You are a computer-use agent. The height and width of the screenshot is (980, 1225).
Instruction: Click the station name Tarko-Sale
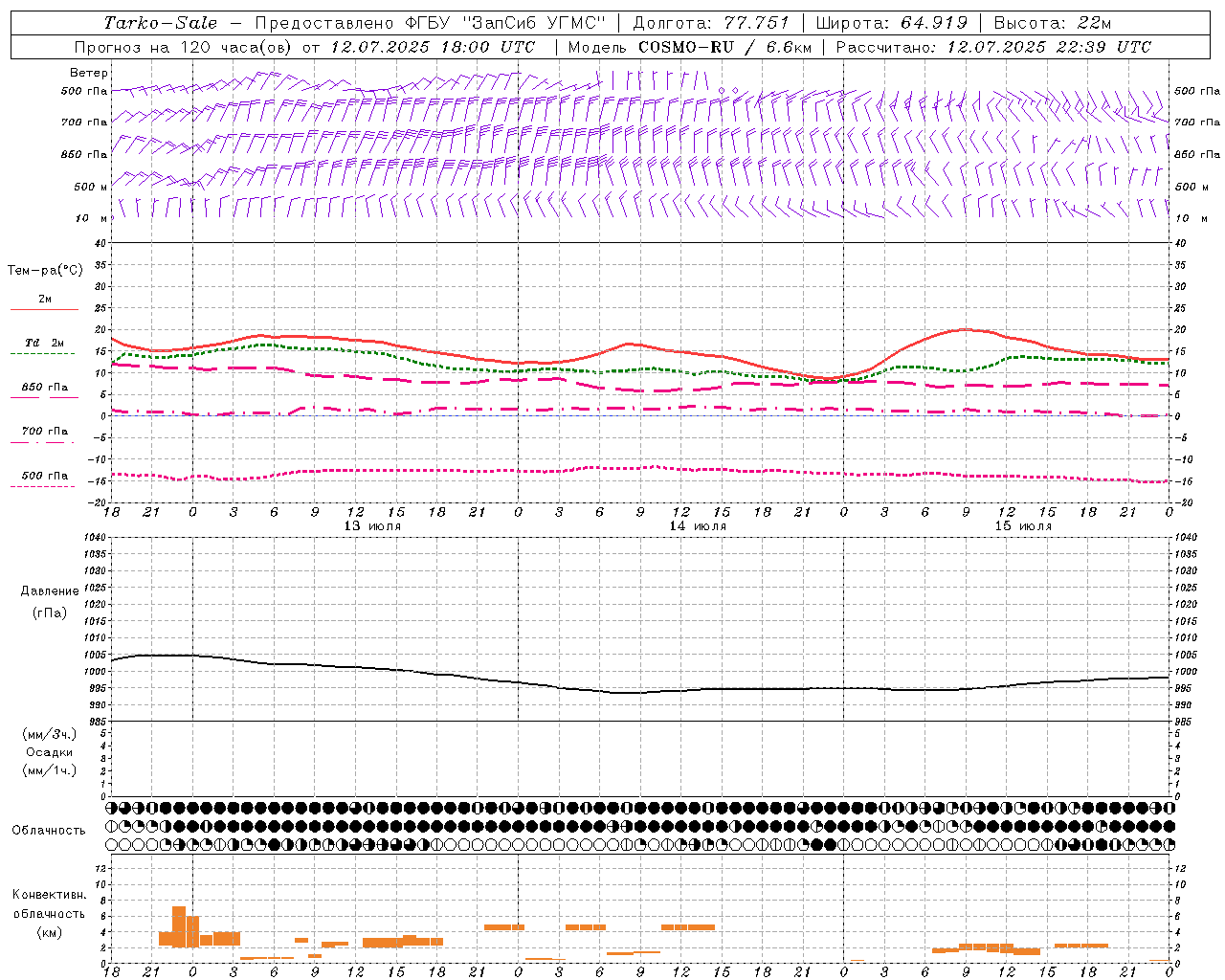click(160, 23)
